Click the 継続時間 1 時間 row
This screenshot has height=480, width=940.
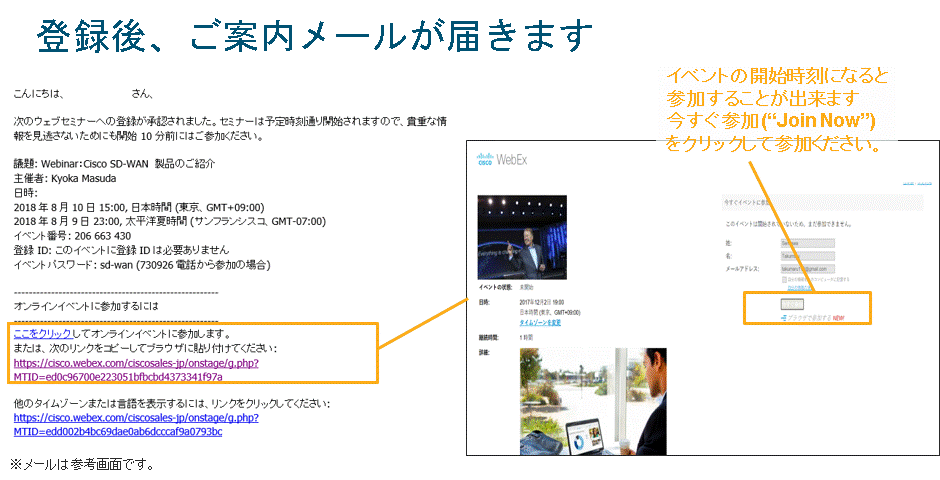pos(505,337)
